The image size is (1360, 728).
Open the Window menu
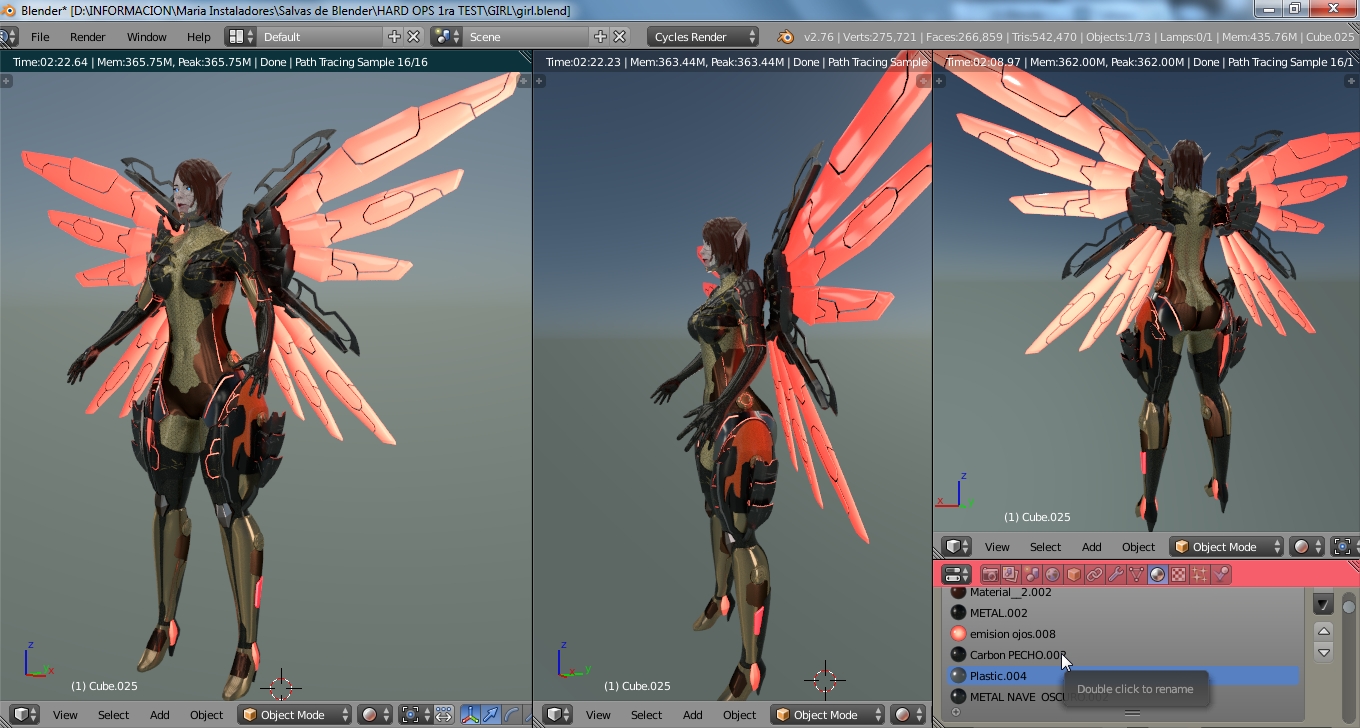coord(147,37)
